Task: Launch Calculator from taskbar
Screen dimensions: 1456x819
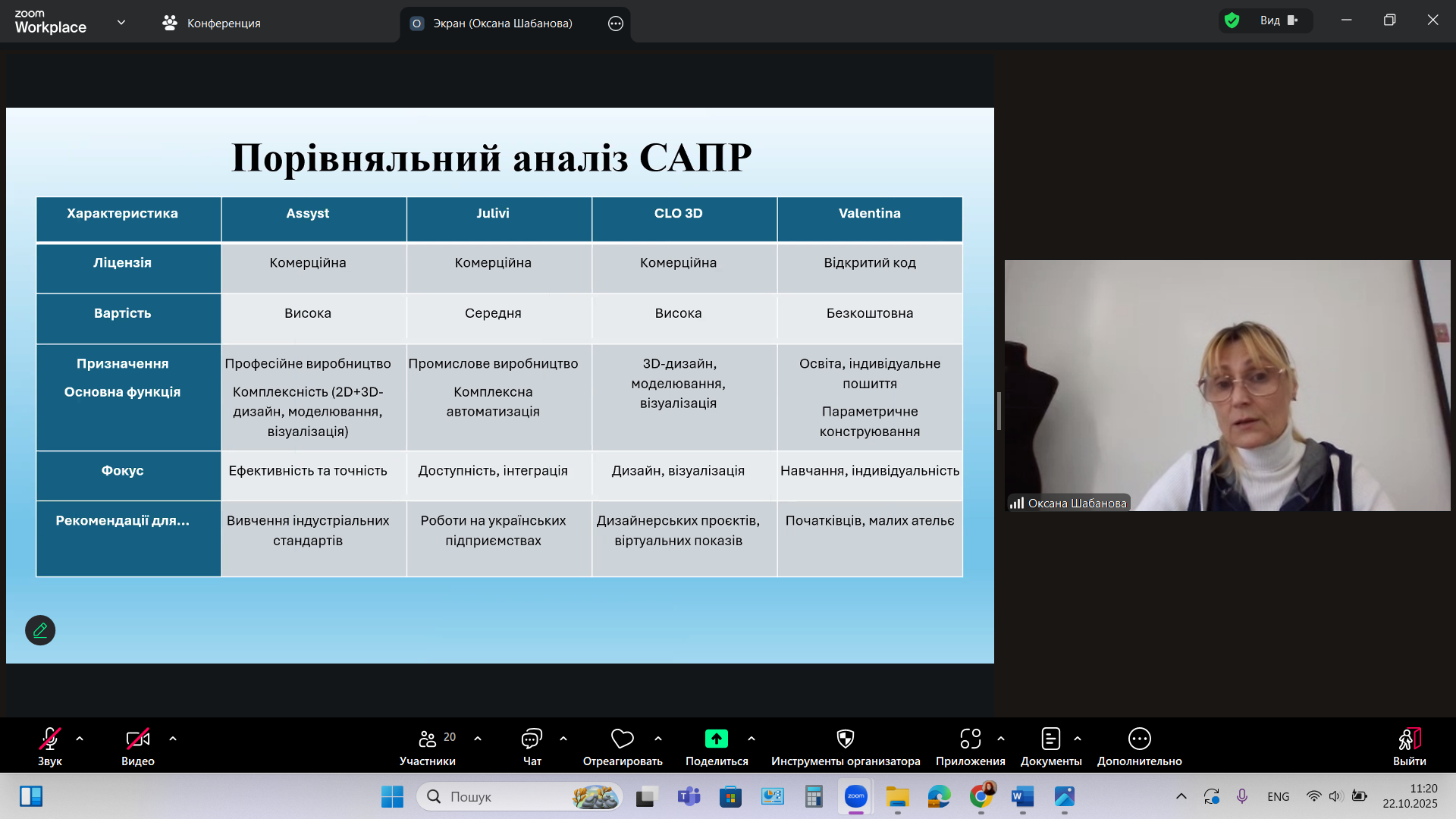Action: tap(814, 796)
